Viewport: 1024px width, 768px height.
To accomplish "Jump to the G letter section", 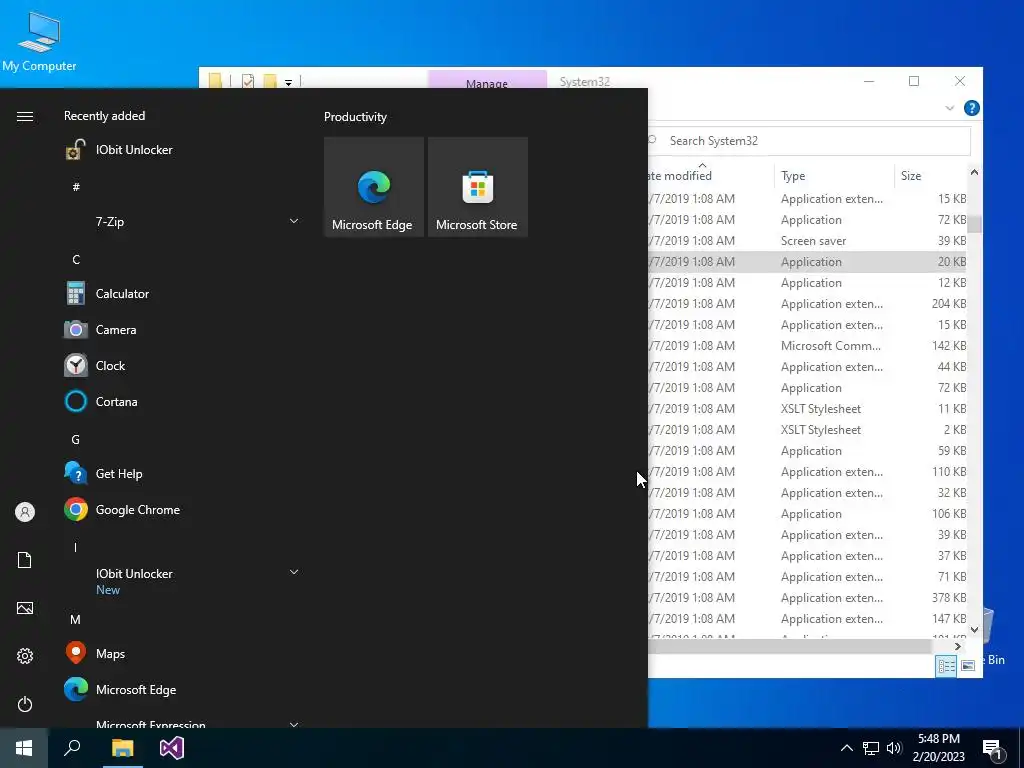I will pyautogui.click(x=76, y=440).
